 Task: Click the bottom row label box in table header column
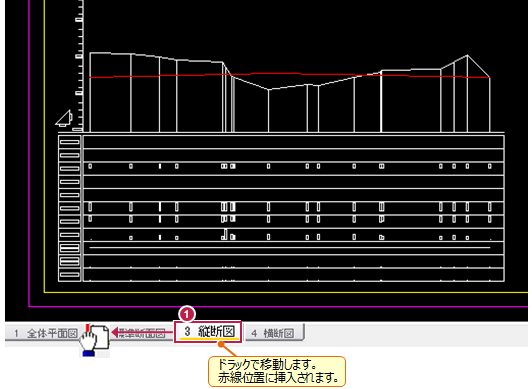(70, 275)
